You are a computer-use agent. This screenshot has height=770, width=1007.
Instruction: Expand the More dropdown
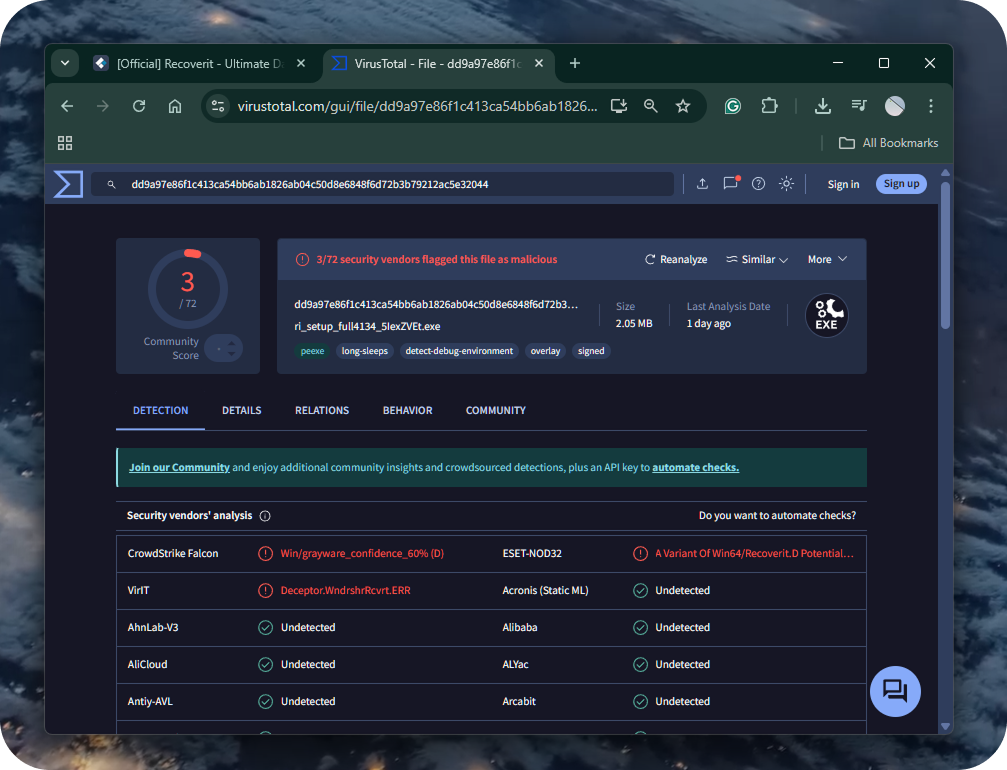[827, 259]
